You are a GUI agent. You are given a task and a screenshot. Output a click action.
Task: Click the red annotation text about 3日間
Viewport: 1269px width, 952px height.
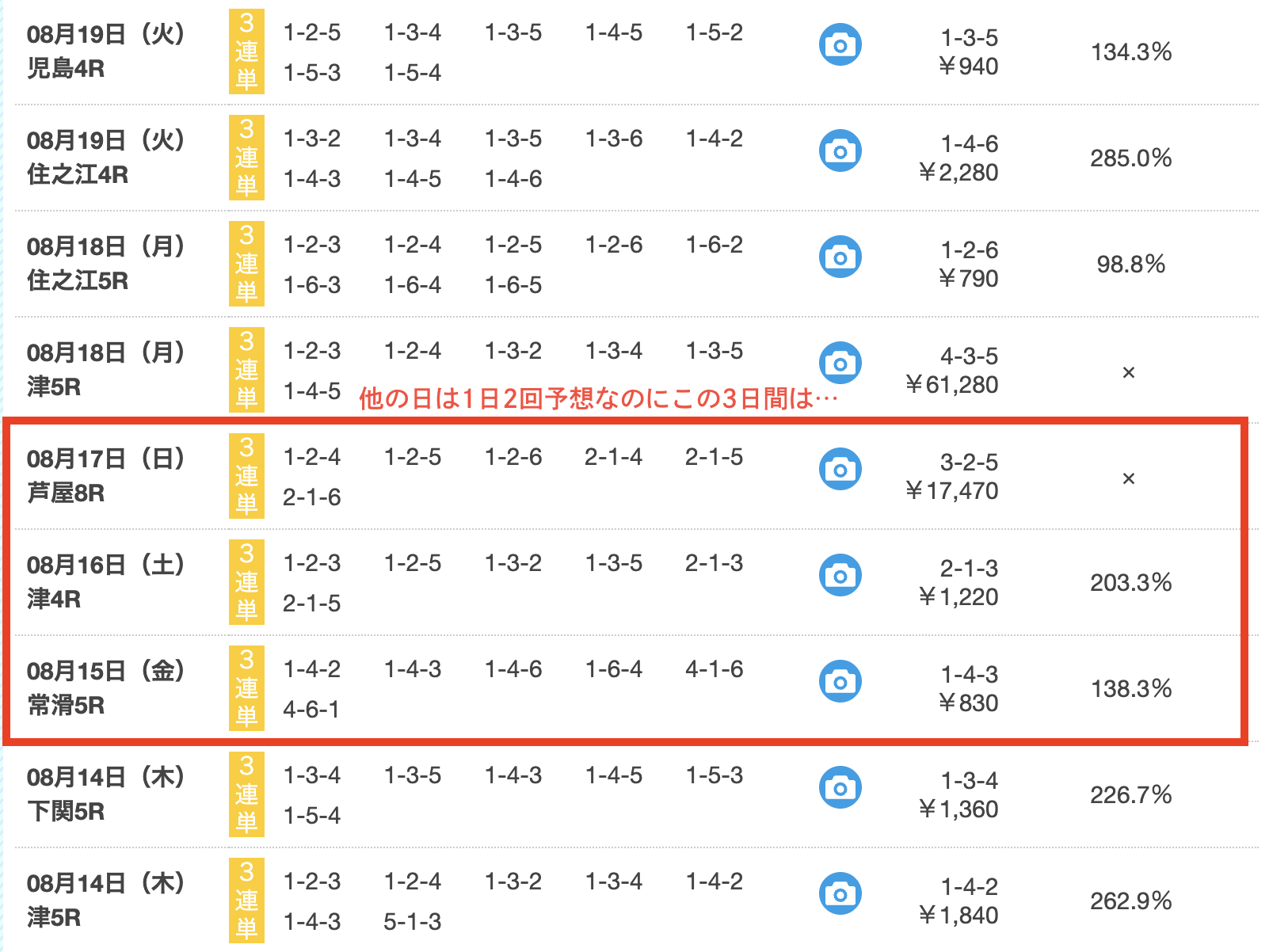598,398
